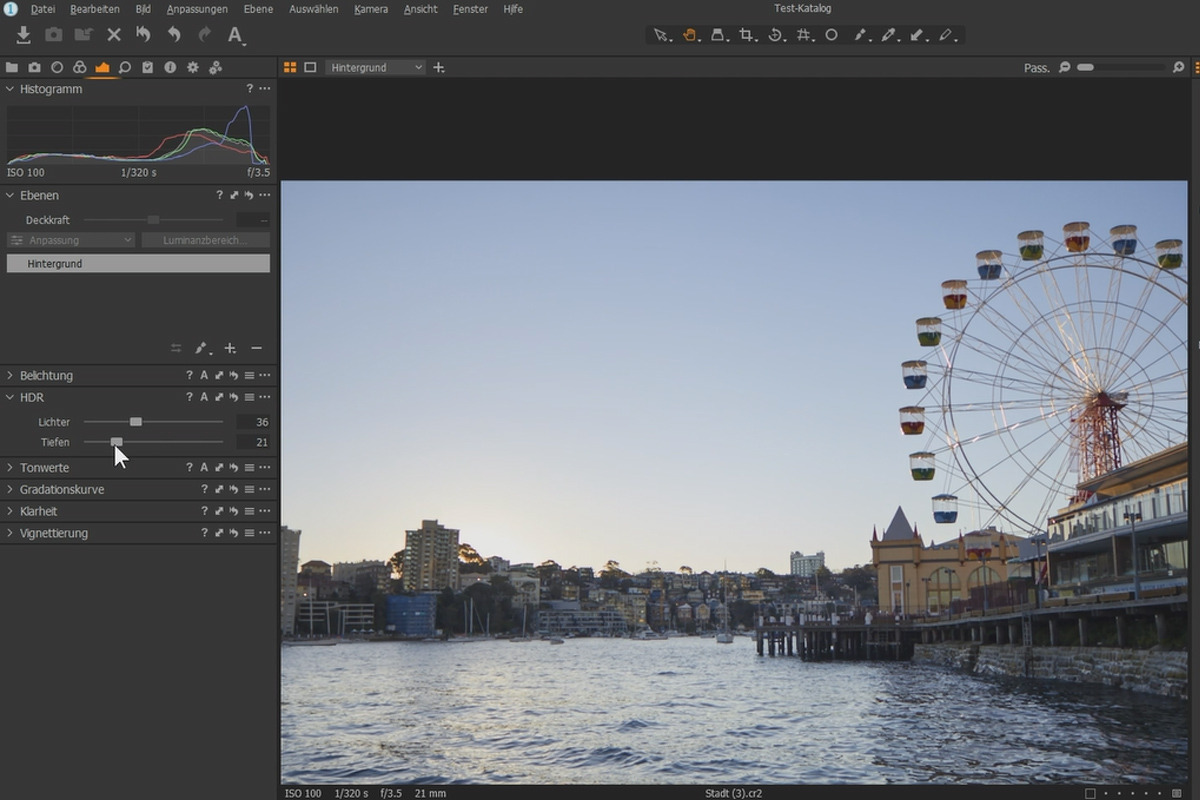Open the Anpassungen menu

pyautogui.click(x=197, y=9)
